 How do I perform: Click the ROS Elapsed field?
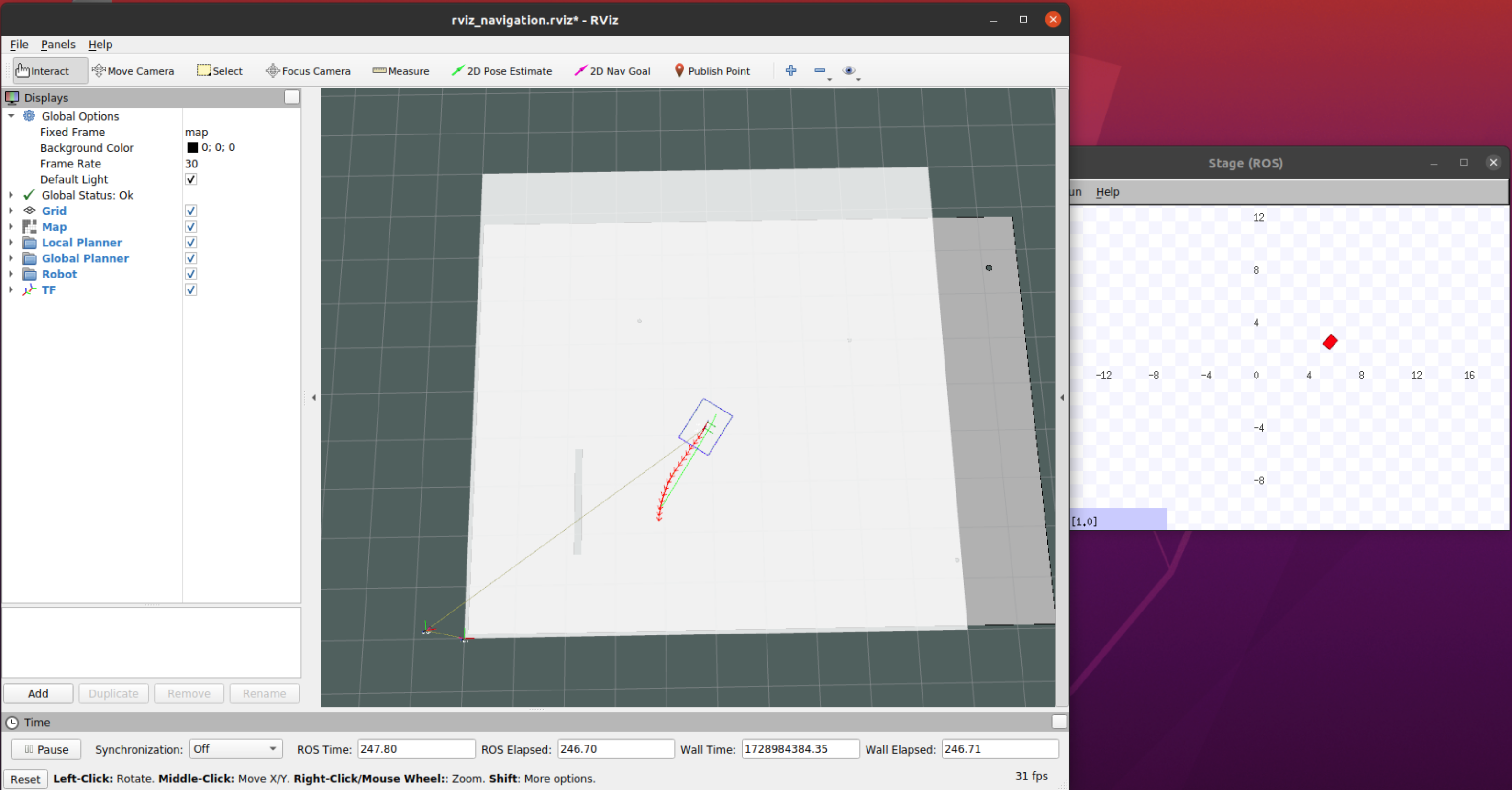(x=616, y=749)
